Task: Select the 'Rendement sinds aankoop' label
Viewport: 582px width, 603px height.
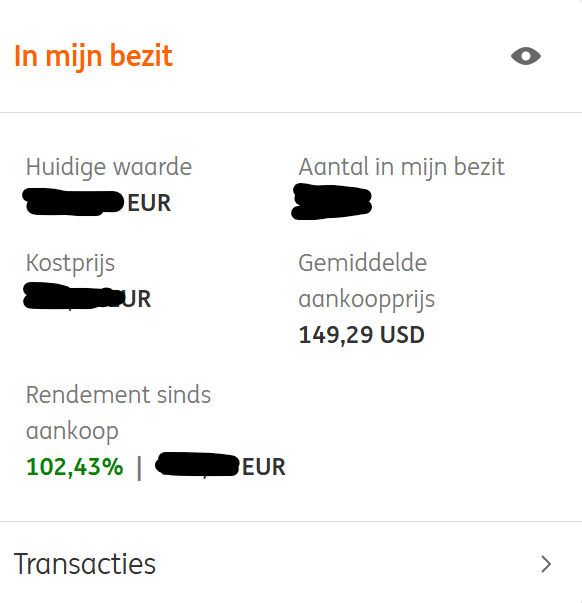Action: coord(118,413)
